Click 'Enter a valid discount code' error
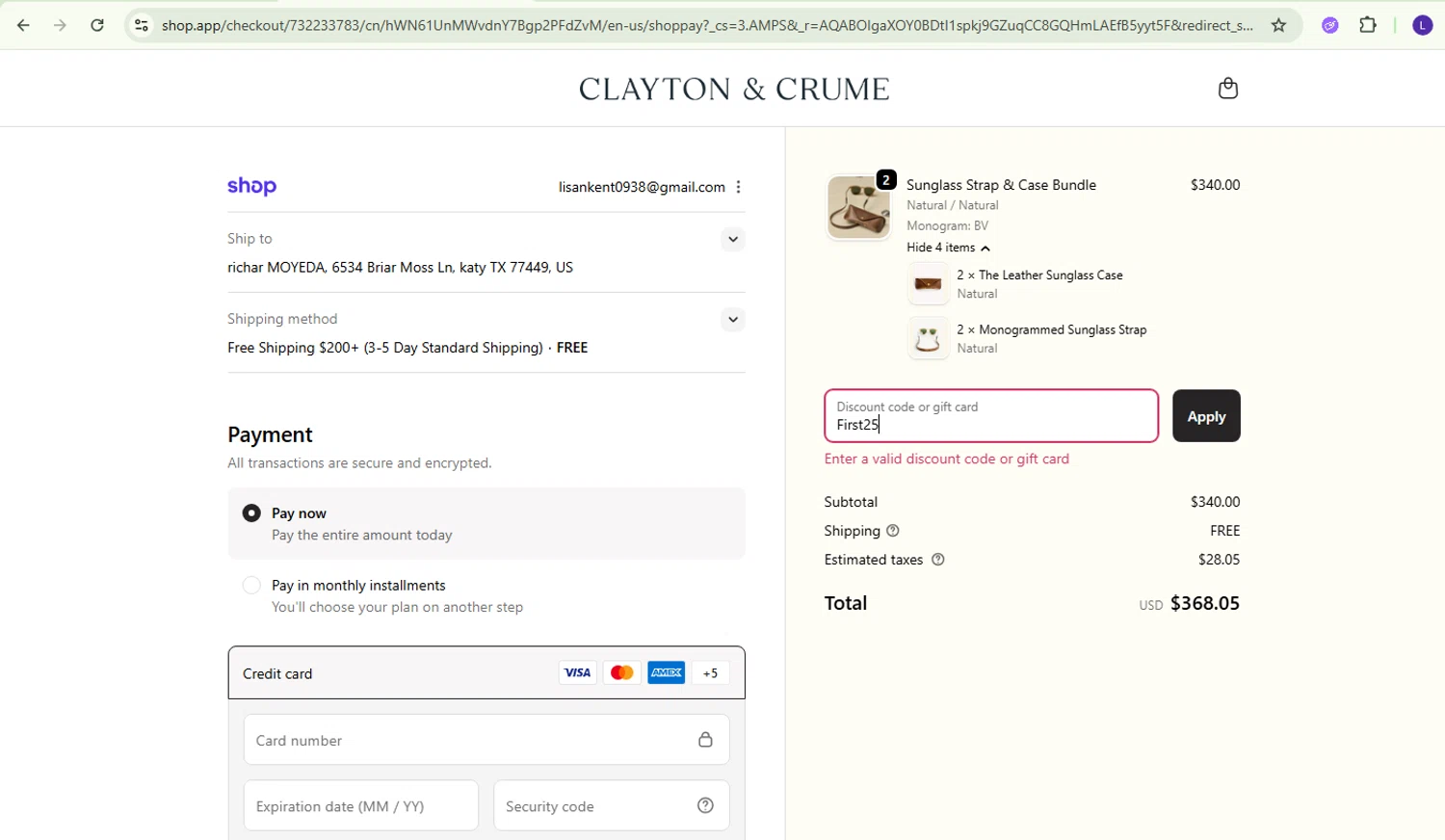1445x840 pixels. point(947,459)
